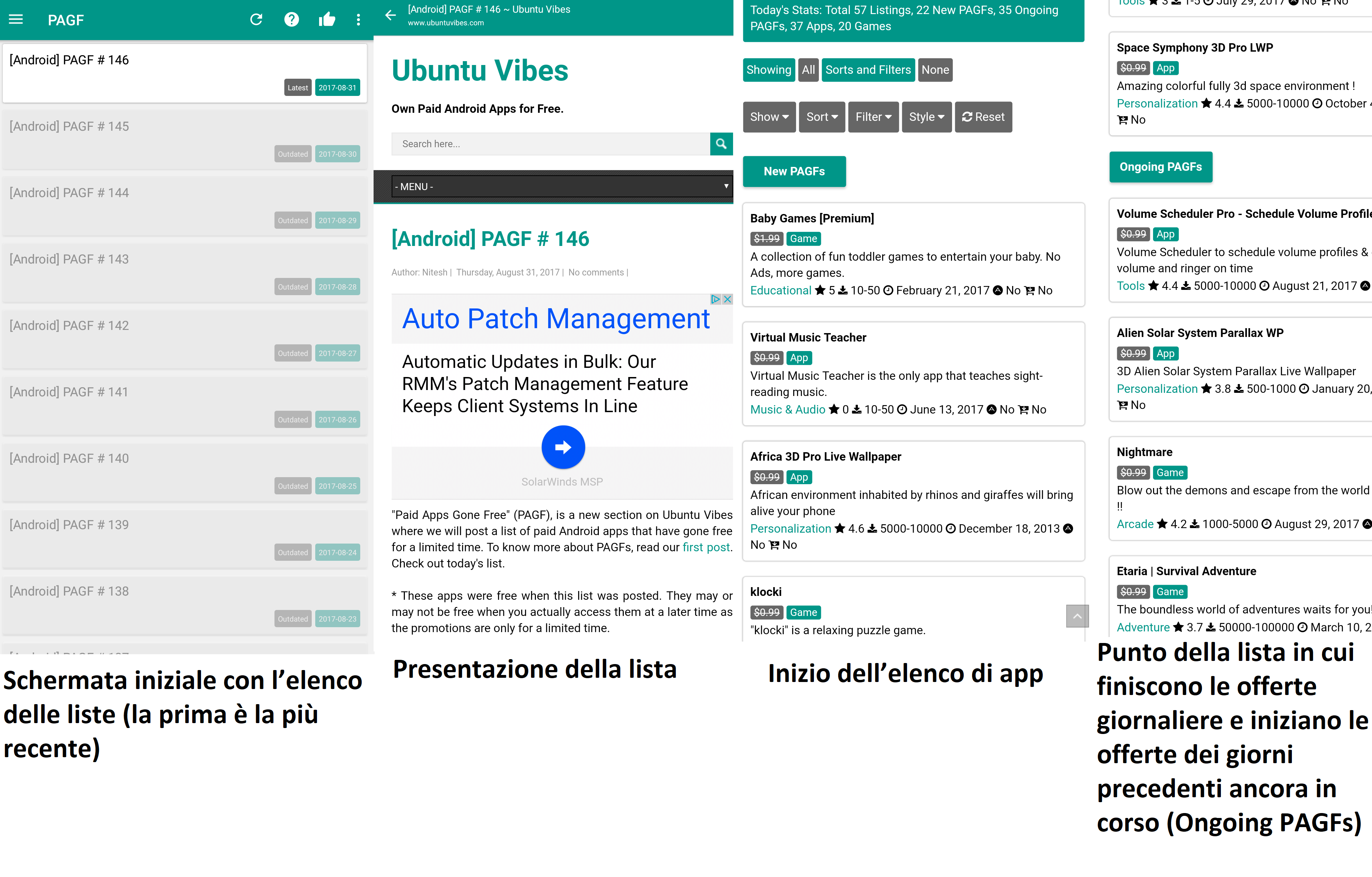The image size is (1372, 877).
Task: Click the SolarWinds MSP advertiser label
Action: [562, 482]
